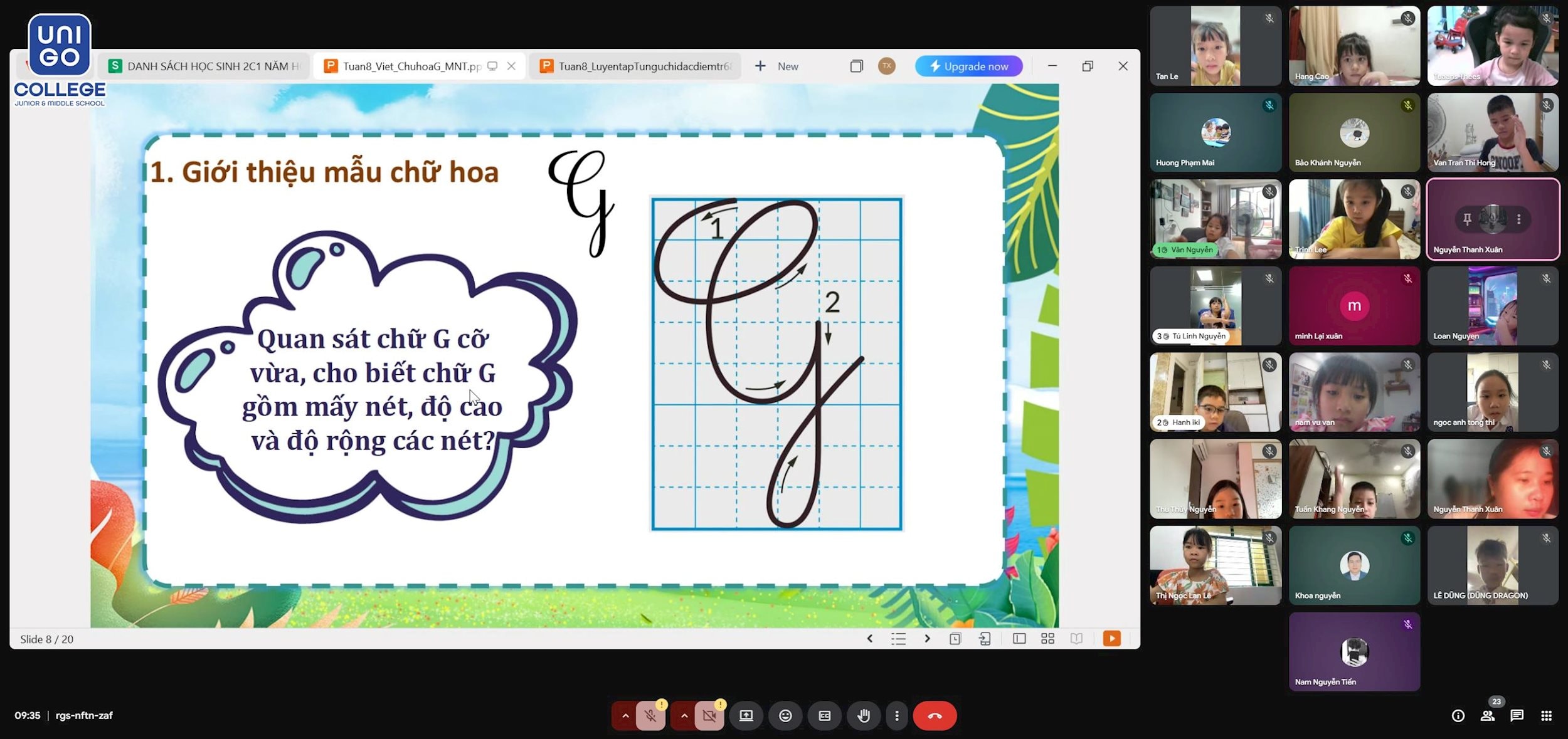
Task: Toggle closed captions (CC)
Action: coord(825,716)
